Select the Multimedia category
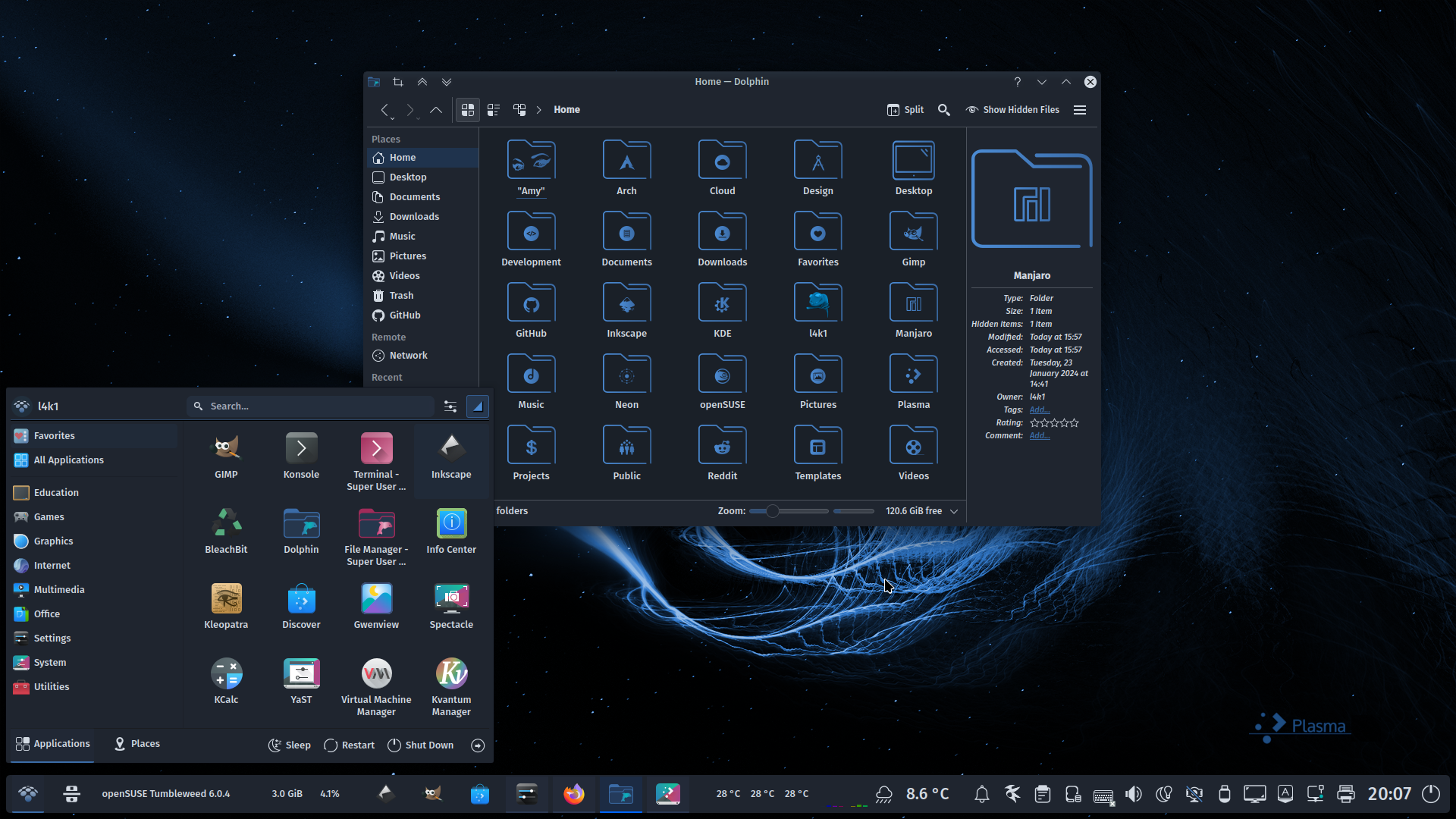 (x=95, y=590)
